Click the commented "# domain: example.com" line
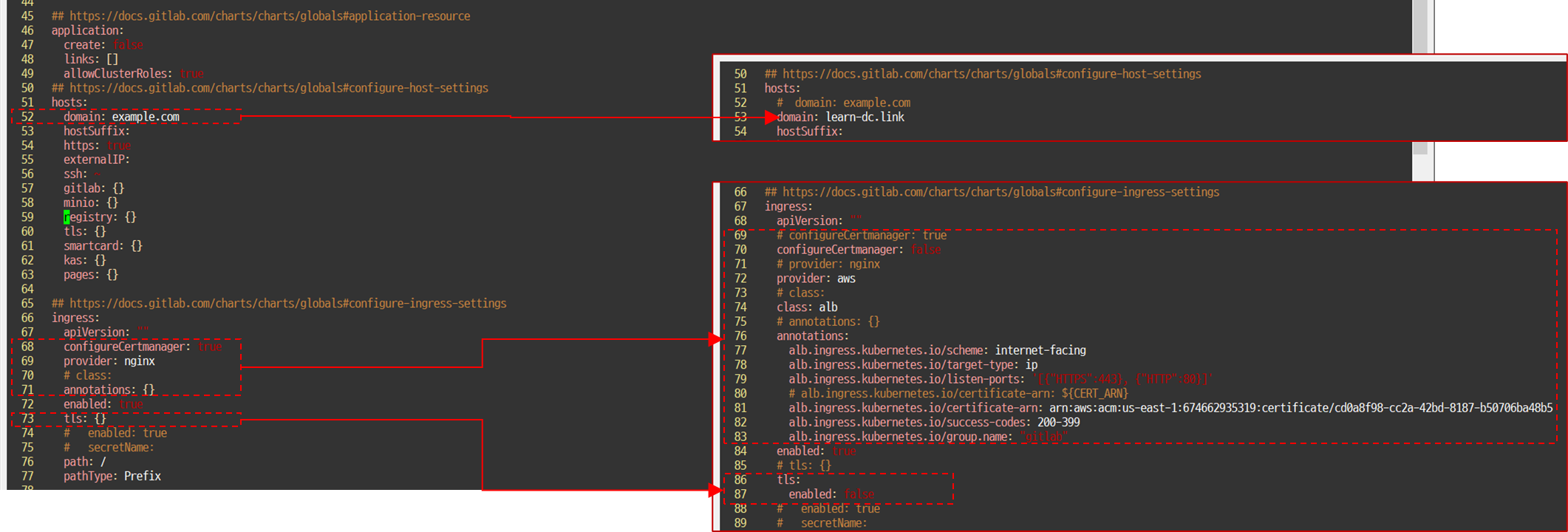 pos(843,103)
